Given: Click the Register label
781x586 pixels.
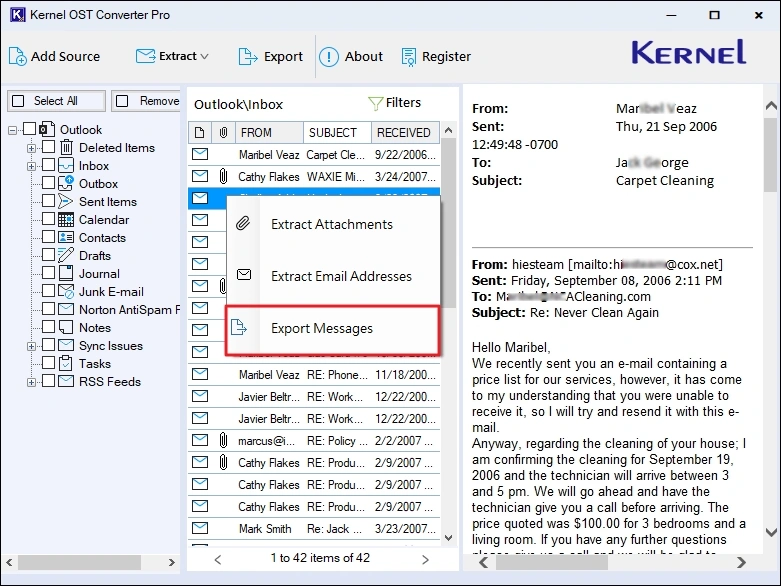Looking at the screenshot, I should [x=446, y=57].
